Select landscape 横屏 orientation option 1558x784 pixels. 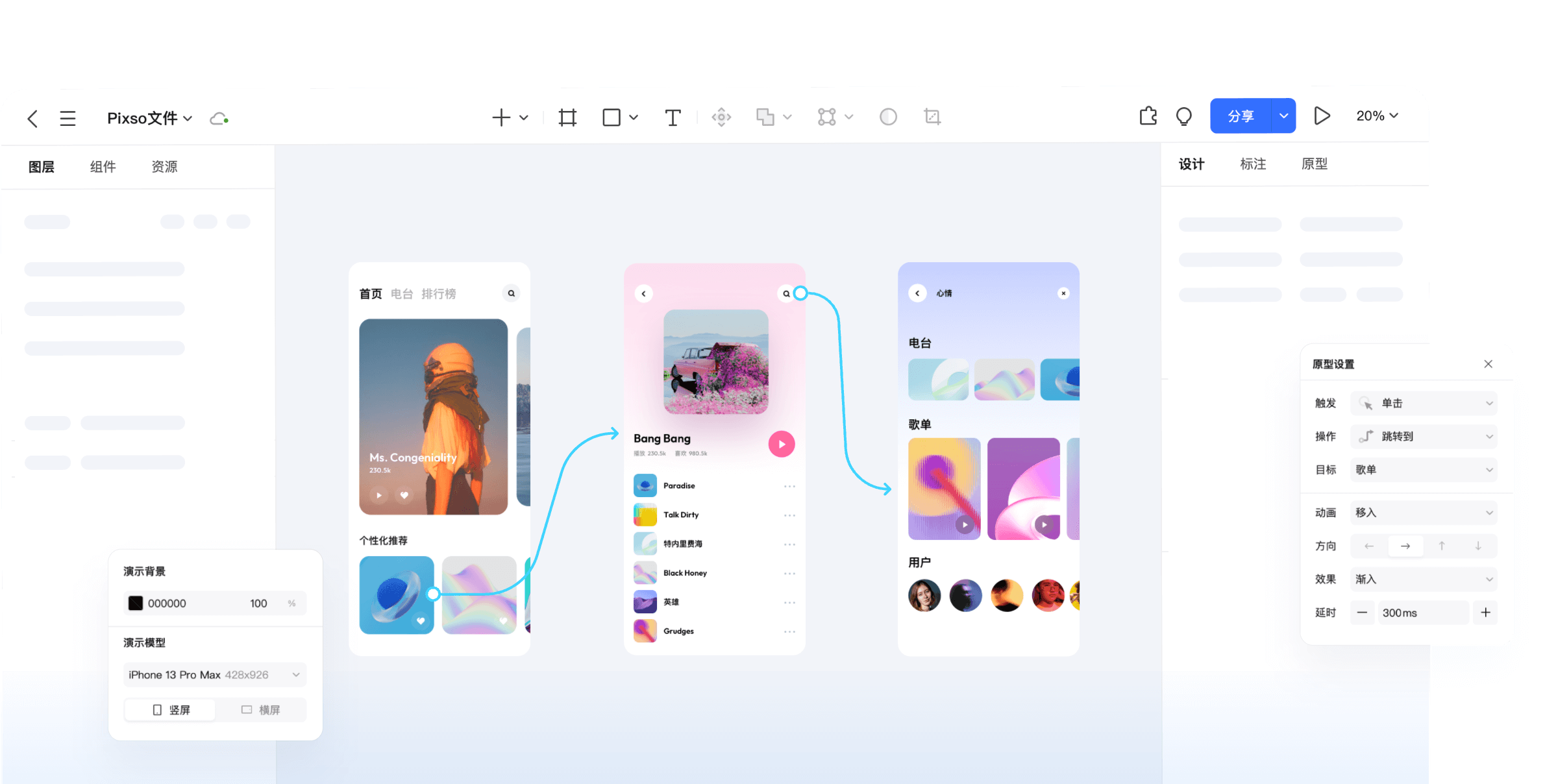[x=260, y=710]
